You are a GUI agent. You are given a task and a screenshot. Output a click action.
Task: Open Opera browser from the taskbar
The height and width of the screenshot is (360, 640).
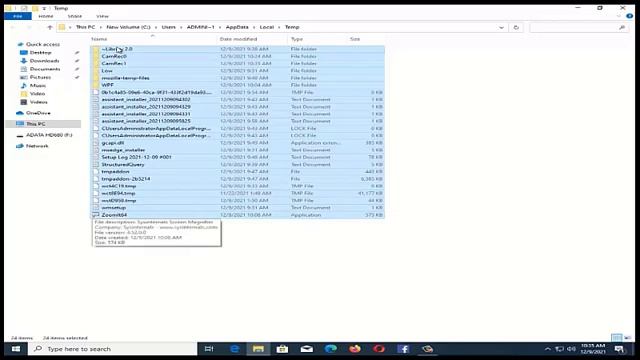click(x=379, y=349)
